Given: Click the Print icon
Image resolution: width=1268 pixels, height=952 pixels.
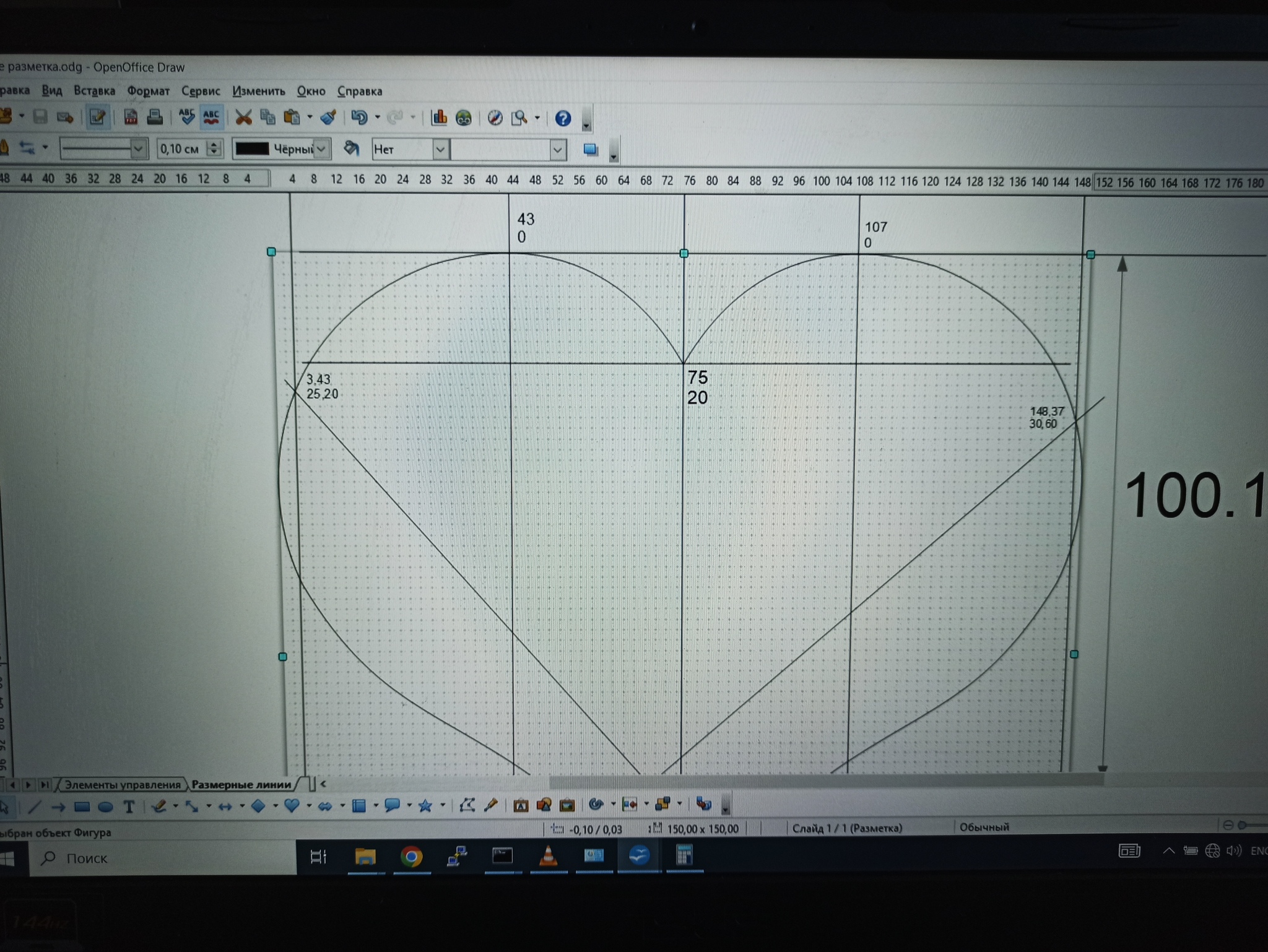Looking at the screenshot, I should point(155,116).
